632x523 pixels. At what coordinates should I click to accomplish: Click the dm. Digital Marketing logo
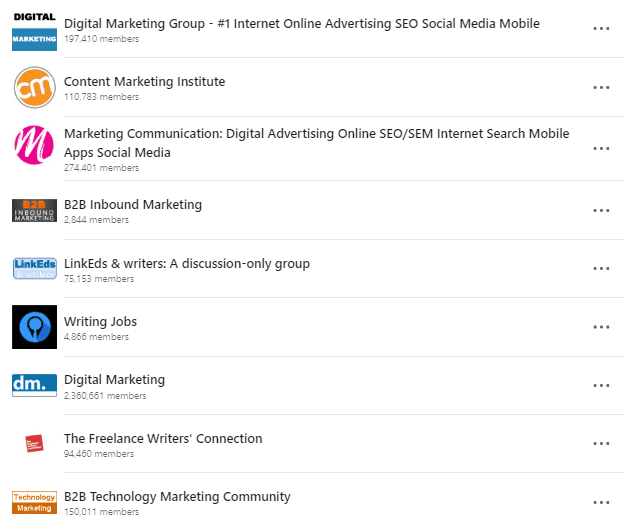(x=34, y=385)
